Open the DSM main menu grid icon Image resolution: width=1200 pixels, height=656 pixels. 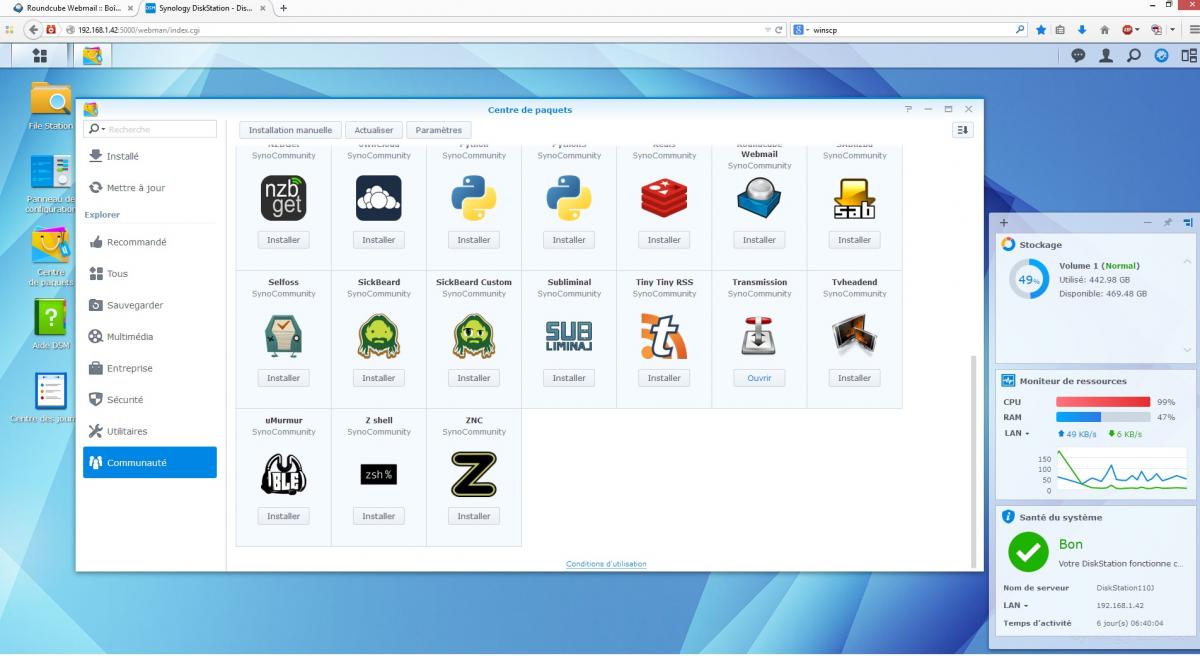[40, 56]
